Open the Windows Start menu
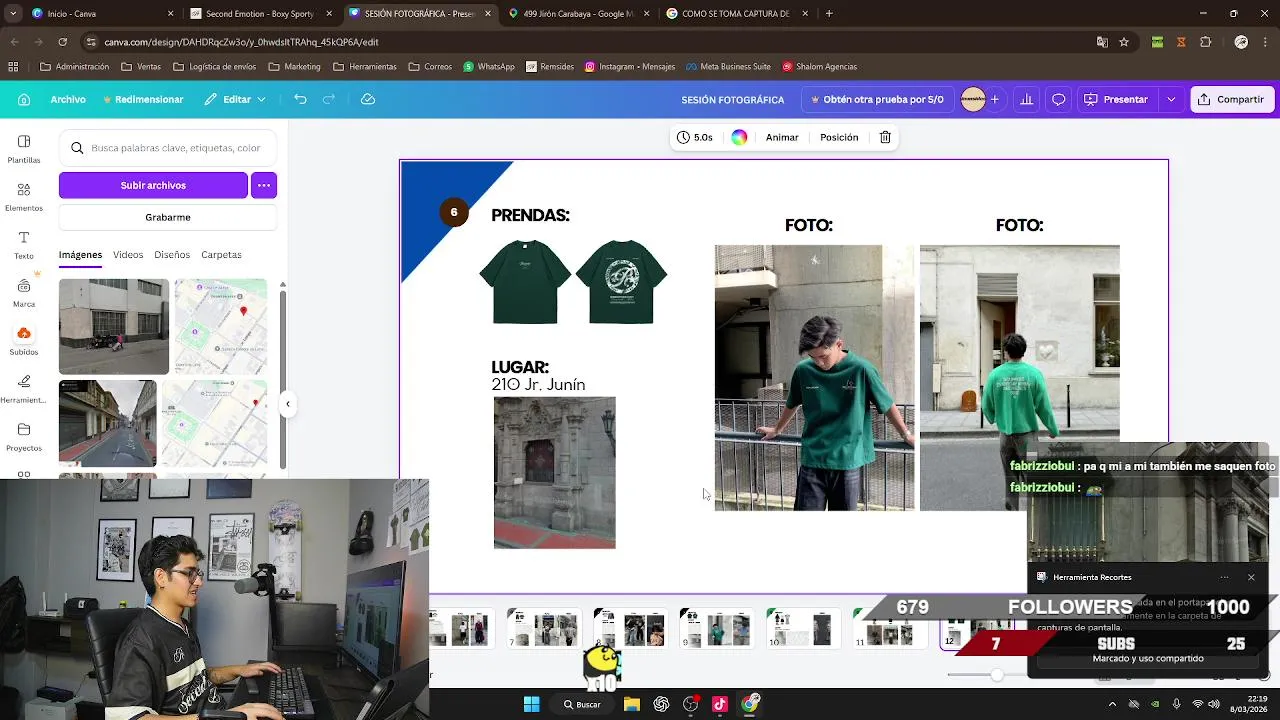Screen dimensions: 1280x720 531,704
